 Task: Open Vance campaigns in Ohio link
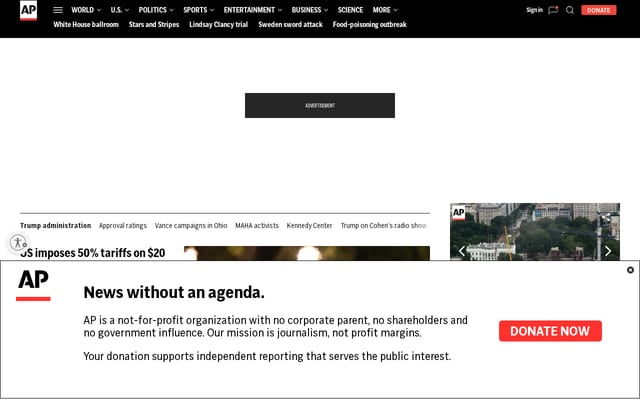point(191,225)
